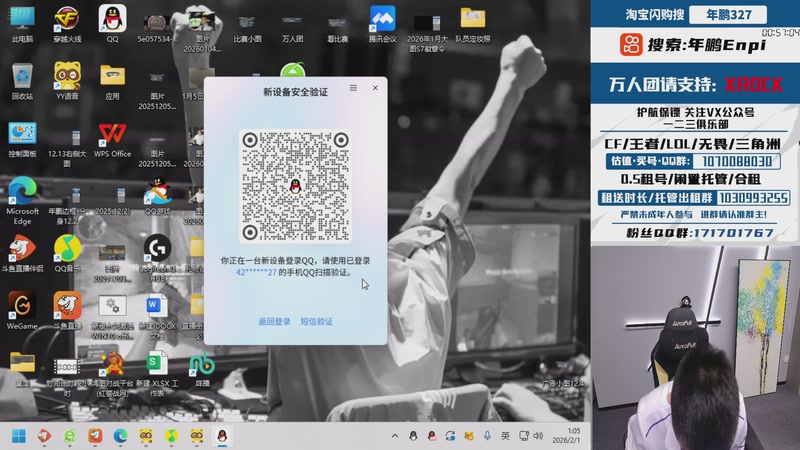Open the 队员定妆照 folder

tap(472, 24)
